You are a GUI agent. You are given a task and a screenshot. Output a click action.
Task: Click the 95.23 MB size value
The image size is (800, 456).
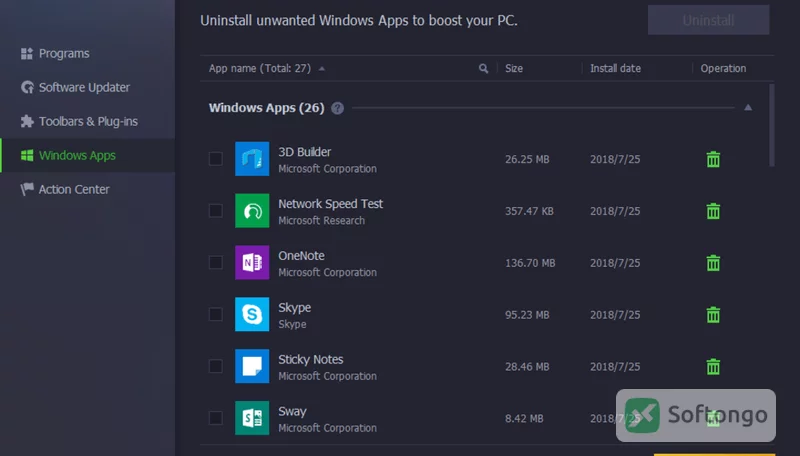[527, 315]
